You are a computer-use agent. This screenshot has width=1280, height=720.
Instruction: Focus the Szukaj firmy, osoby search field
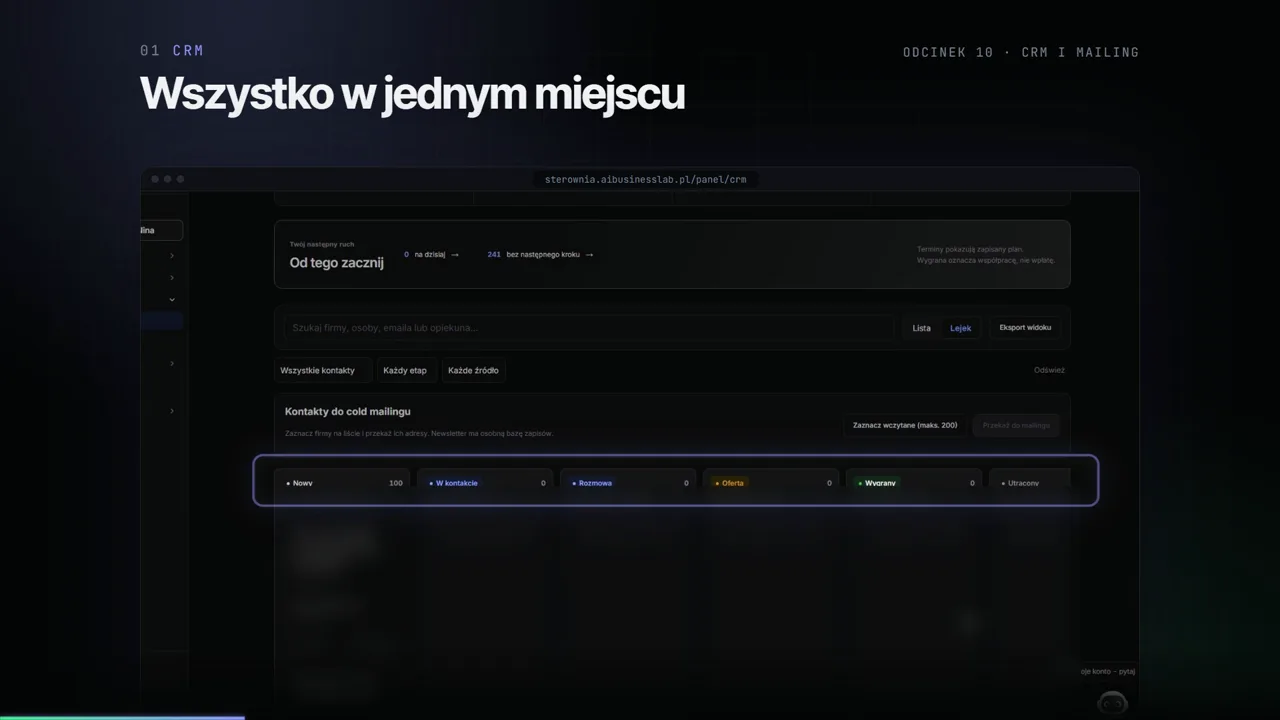[x=588, y=328]
